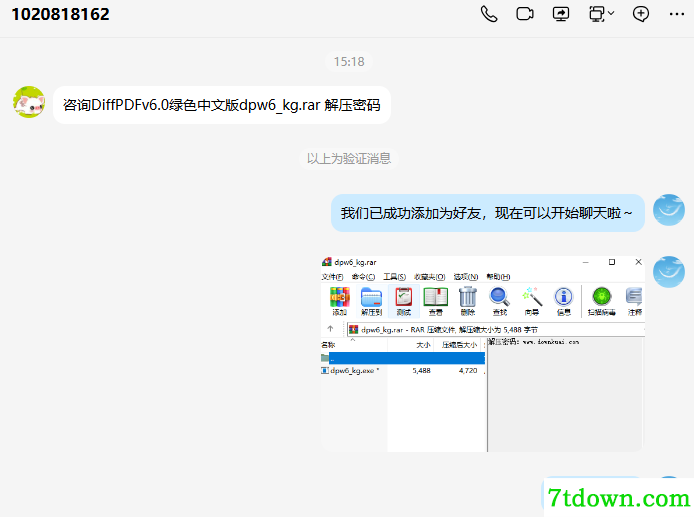Screen dimensions: 694x517
Task: Click the 扫描病毒 (Virus scan) icon in WinRAR image
Action: [601, 301]
